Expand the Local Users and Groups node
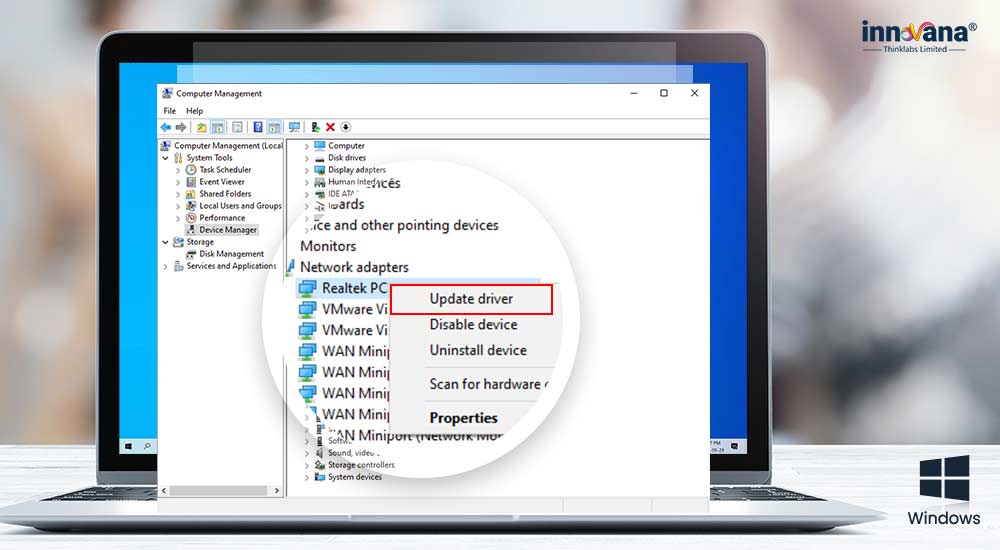 (178, 207)
